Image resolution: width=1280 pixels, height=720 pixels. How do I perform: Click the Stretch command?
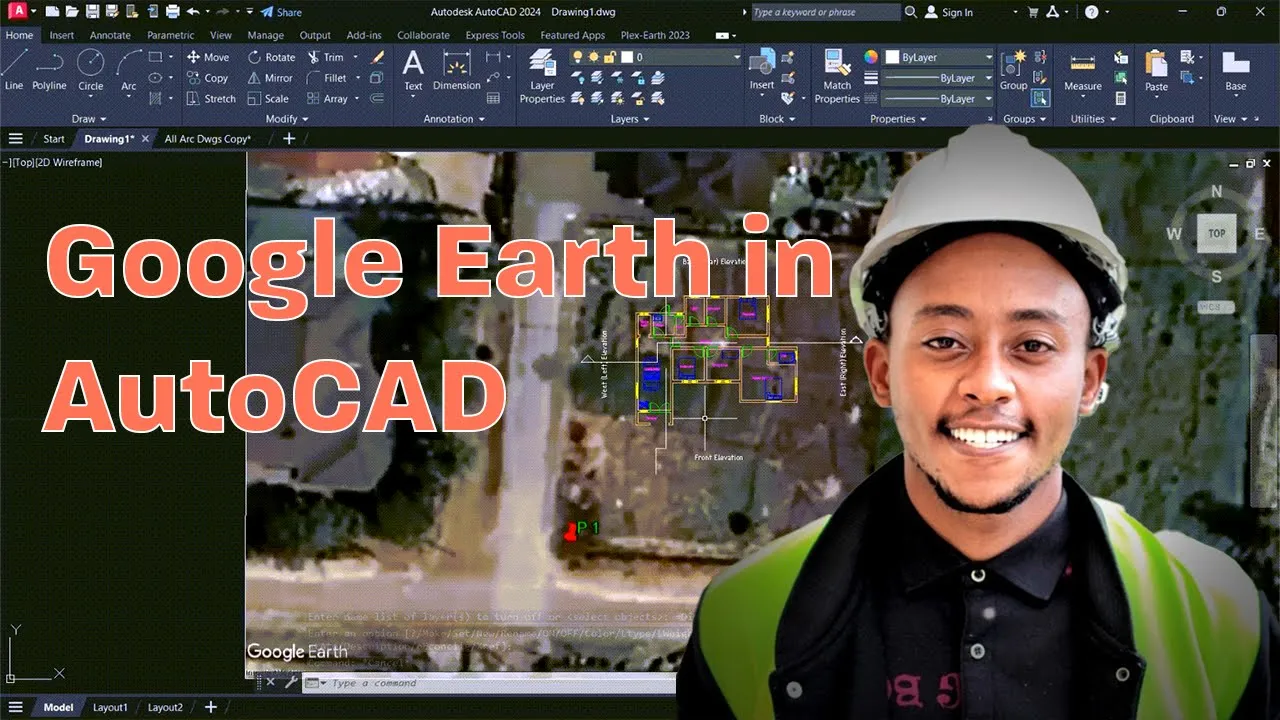[x=211, y=99]
